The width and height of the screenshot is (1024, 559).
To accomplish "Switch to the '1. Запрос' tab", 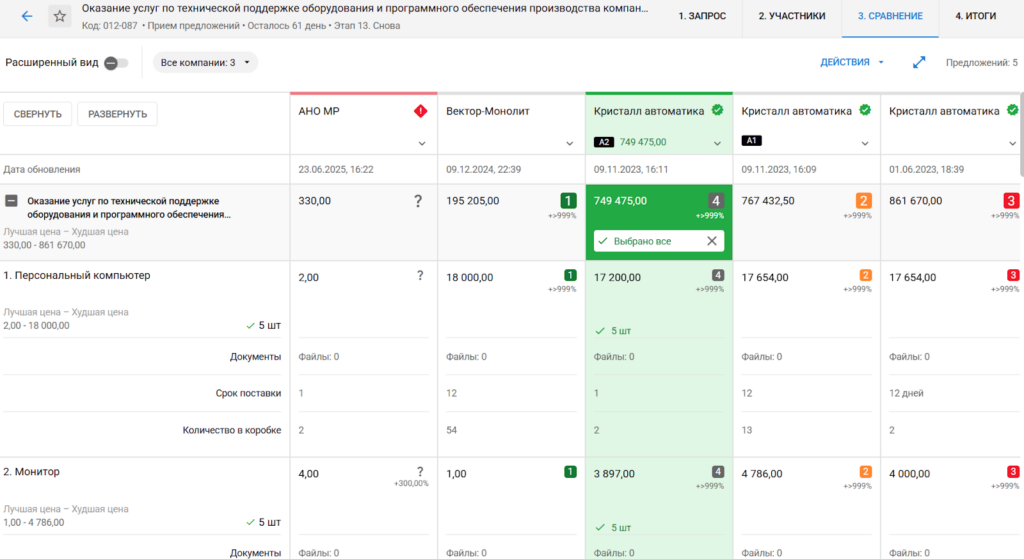I will tap(702, 17).
